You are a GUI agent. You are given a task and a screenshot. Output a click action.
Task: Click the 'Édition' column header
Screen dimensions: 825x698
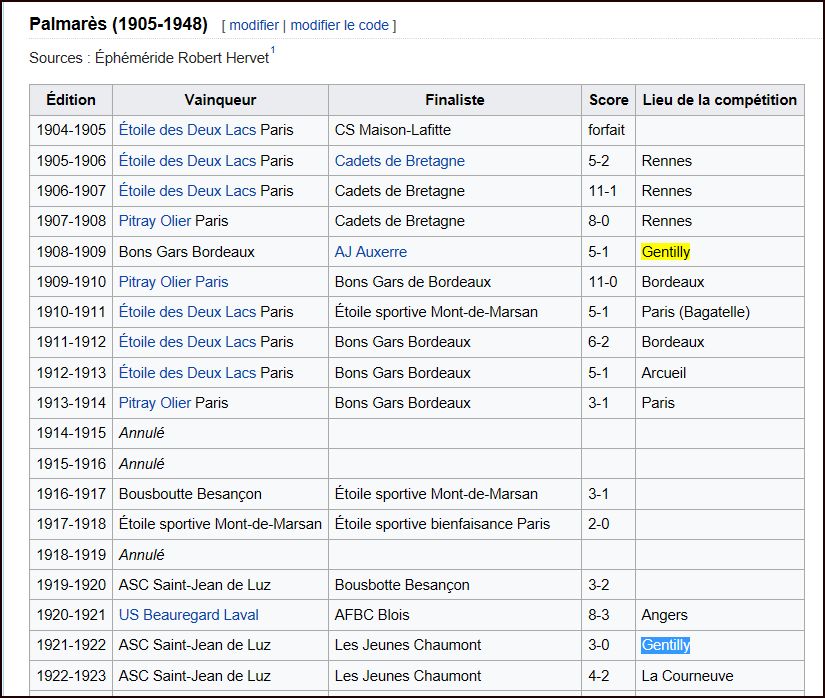pos(71,100)
